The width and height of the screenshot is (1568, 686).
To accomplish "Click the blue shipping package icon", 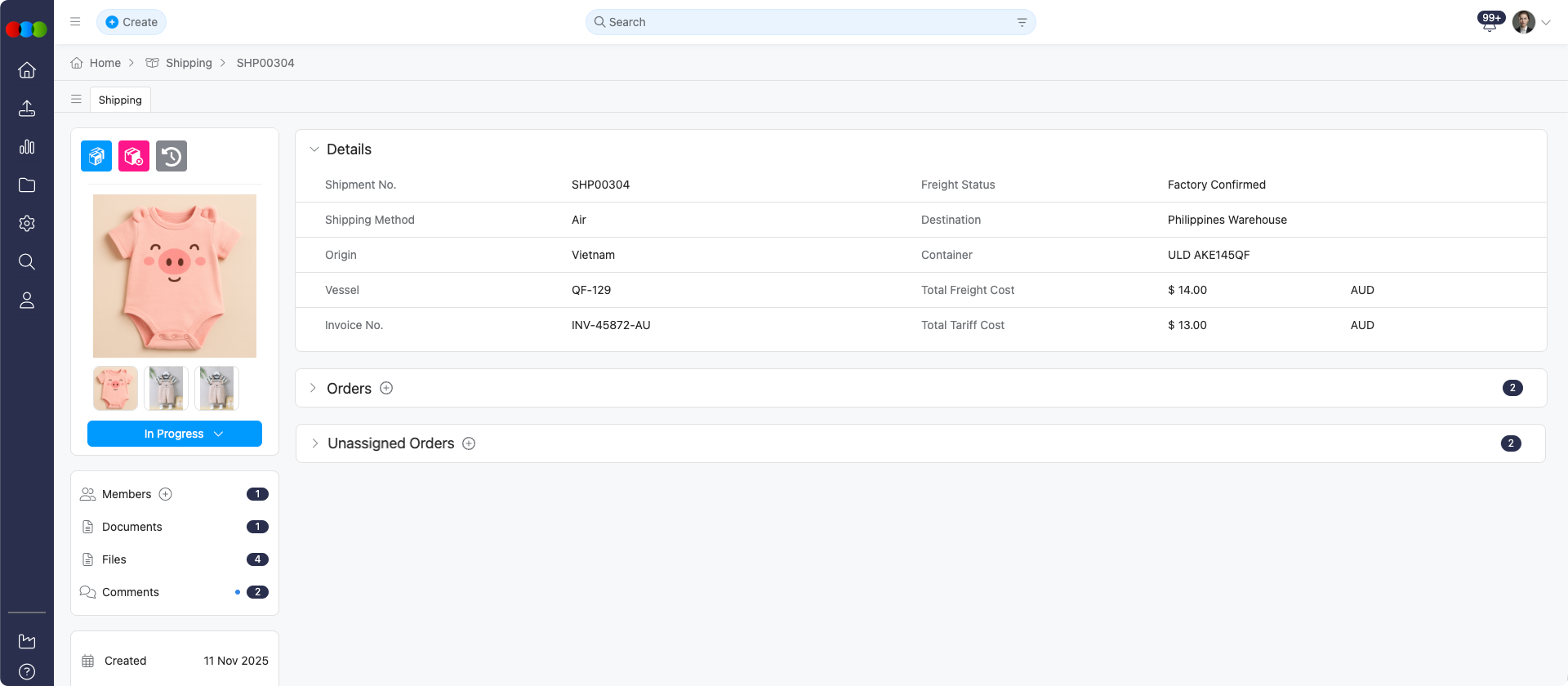I will pos(96,156).
